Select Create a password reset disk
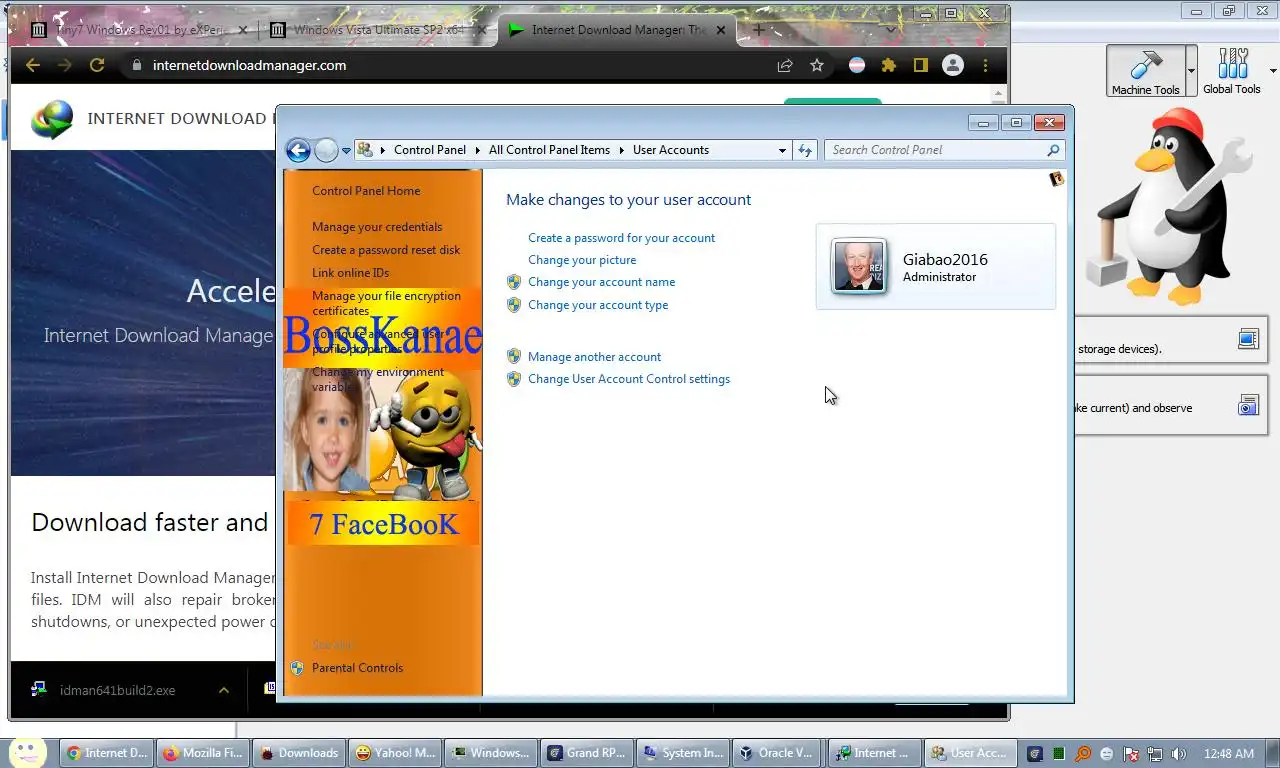 [386, 250]
